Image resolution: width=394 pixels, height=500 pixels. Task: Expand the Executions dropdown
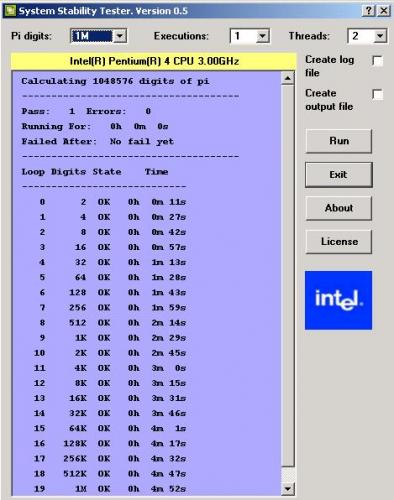click(263, 36)
